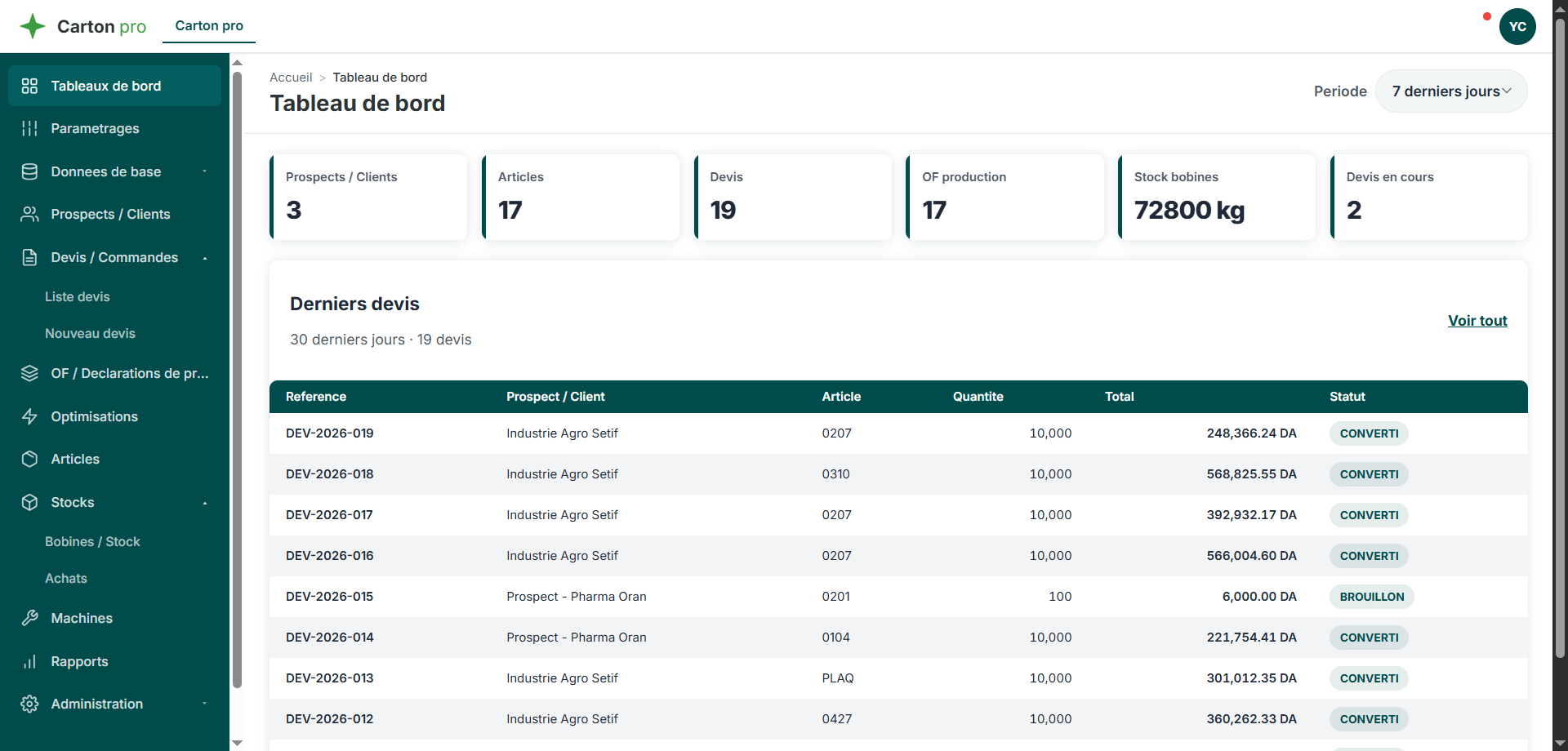Viewport: 1568px width, 751px height.
Task: Click the Articles hexagon icon
Action: click(x=30, y=459)
